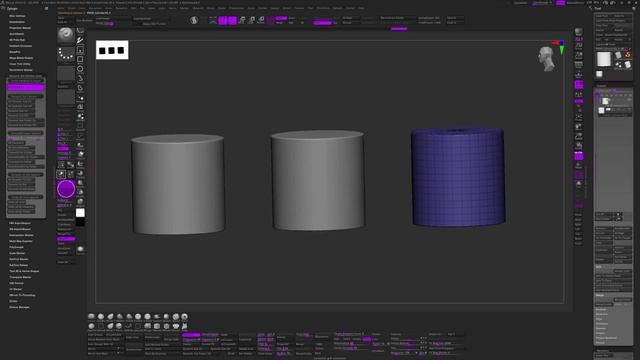
Task: Select the square-outline stroke icon in left column
Action: tap(80, 60)
